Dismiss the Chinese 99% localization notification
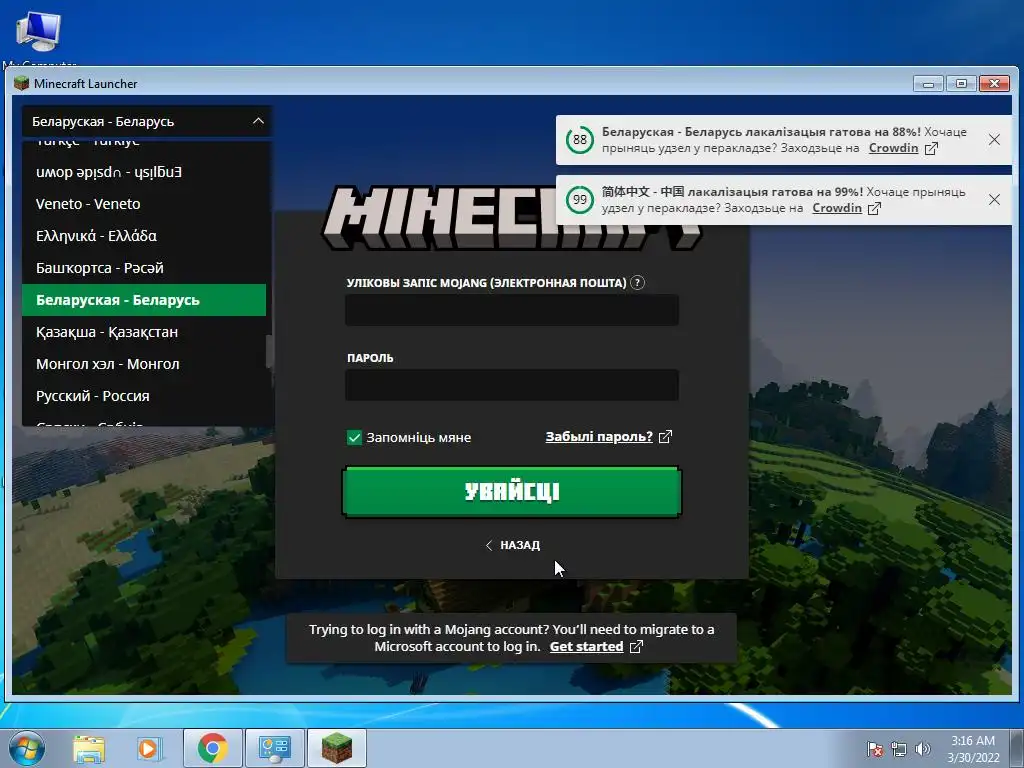1024x768 pixels. pos(994,200)
